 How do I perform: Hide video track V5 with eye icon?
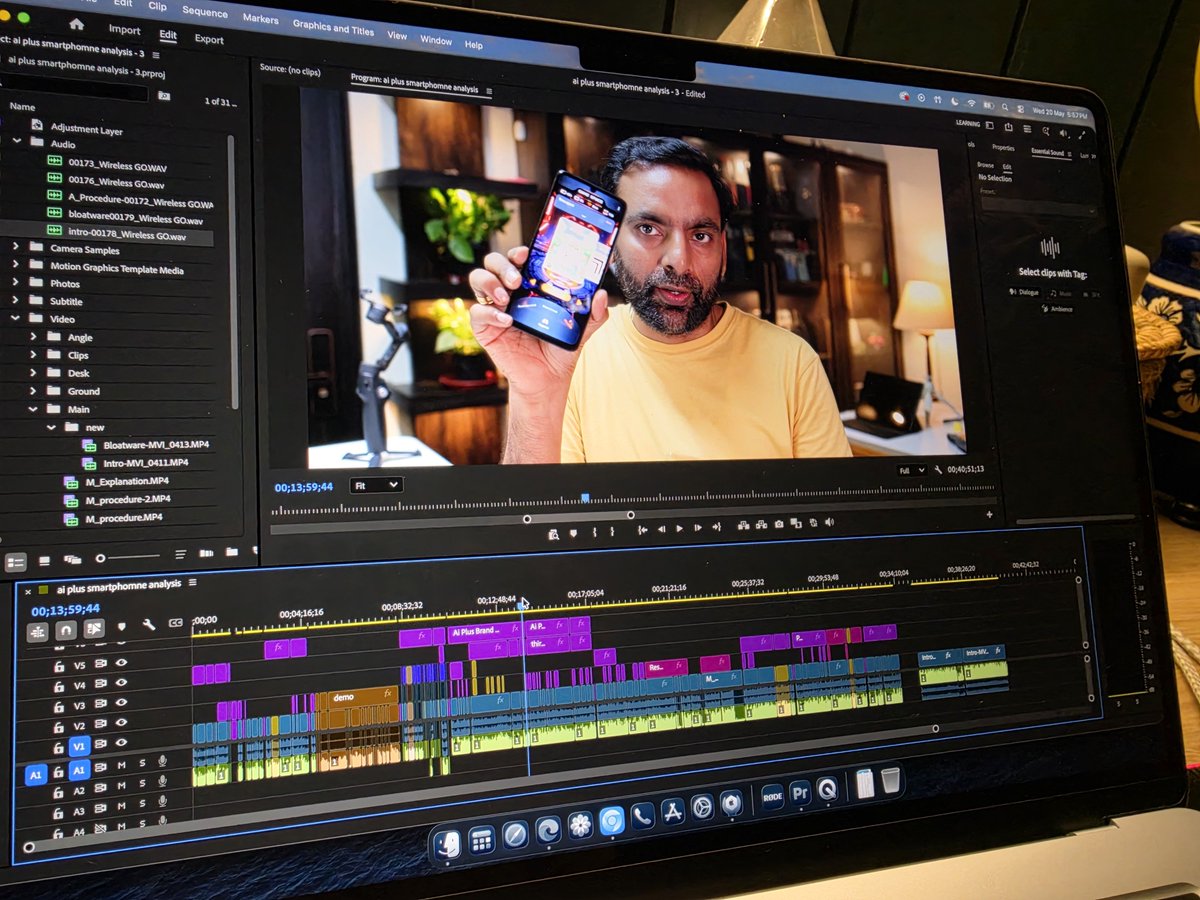(x=122, y=662)
